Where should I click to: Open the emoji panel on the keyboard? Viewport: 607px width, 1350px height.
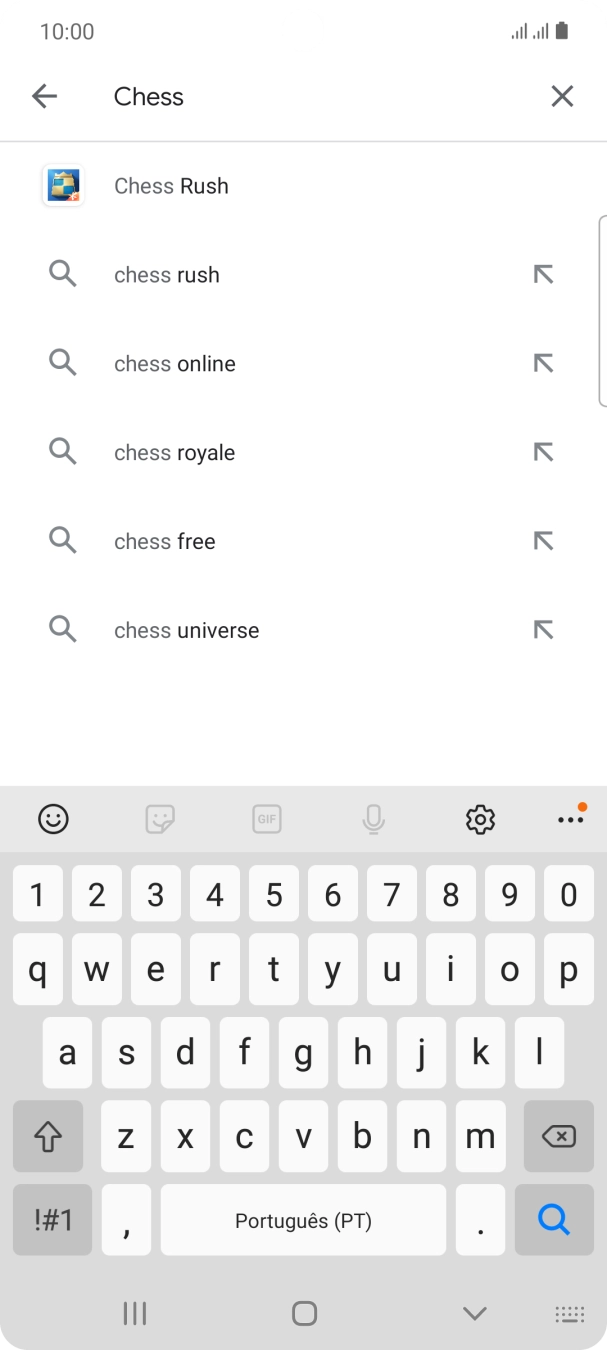click(x=53, y=819)
